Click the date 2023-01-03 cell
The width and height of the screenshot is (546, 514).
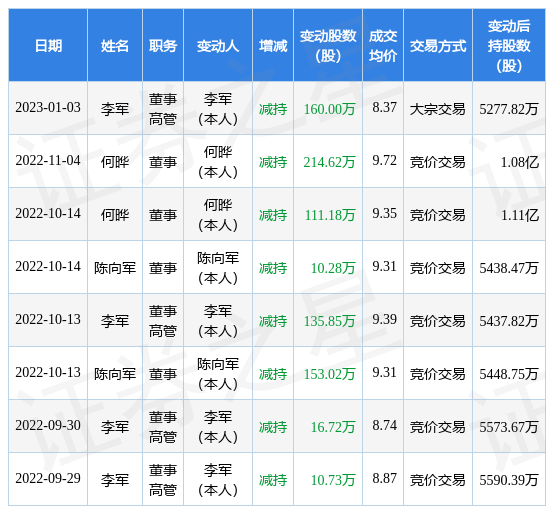48,107
